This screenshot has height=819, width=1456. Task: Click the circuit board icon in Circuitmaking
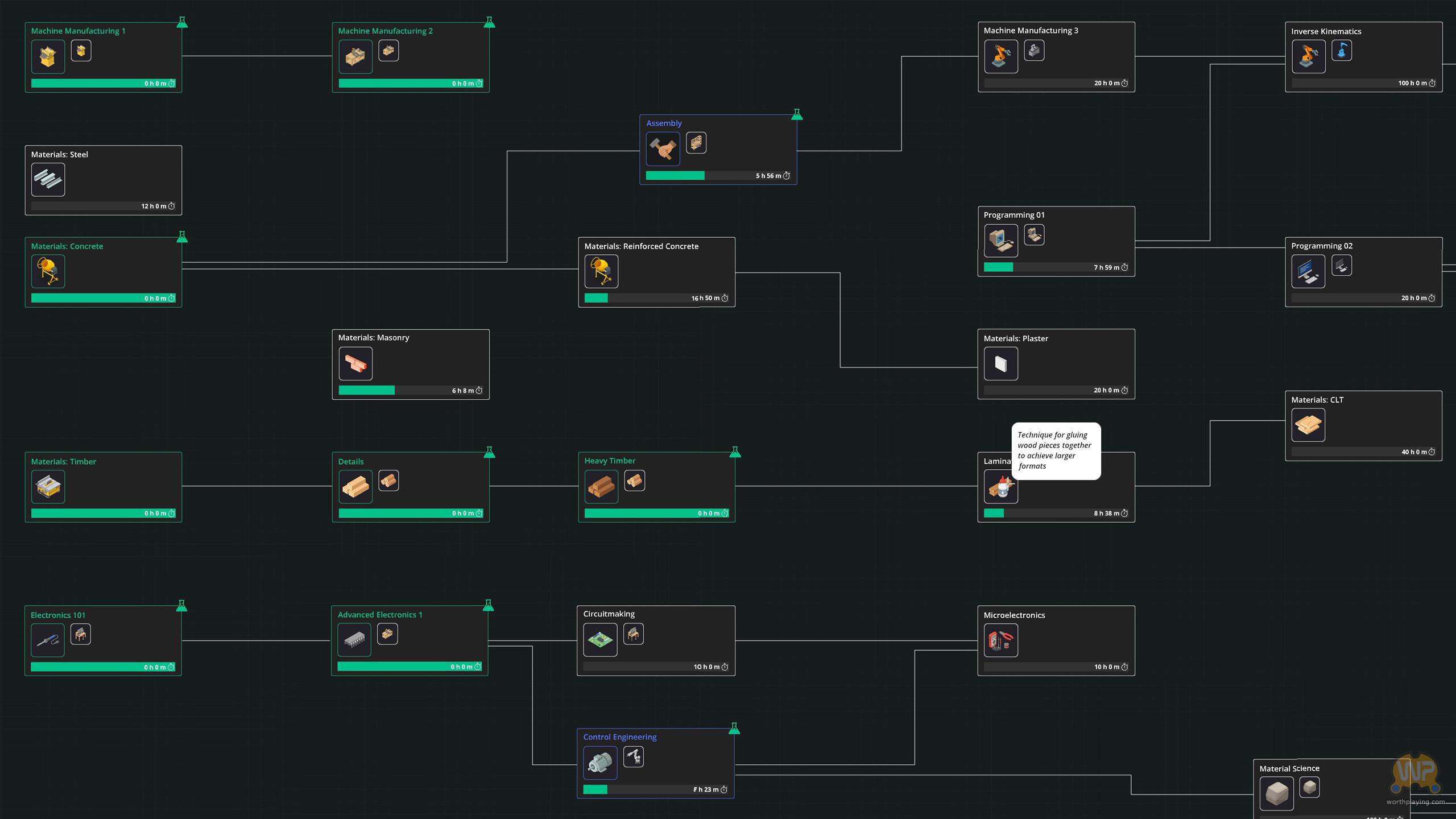pos(600,640)
